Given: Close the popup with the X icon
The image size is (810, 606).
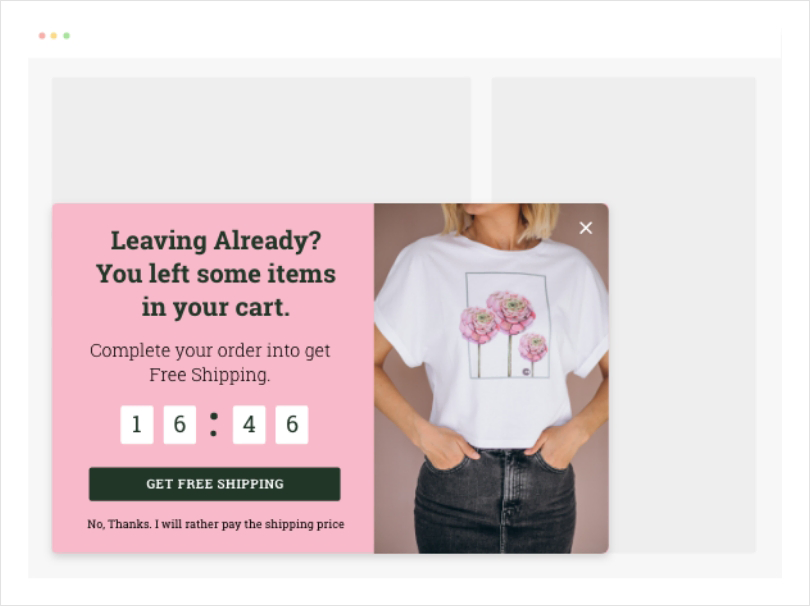Looking at the screenshot, I should [585, 228].
